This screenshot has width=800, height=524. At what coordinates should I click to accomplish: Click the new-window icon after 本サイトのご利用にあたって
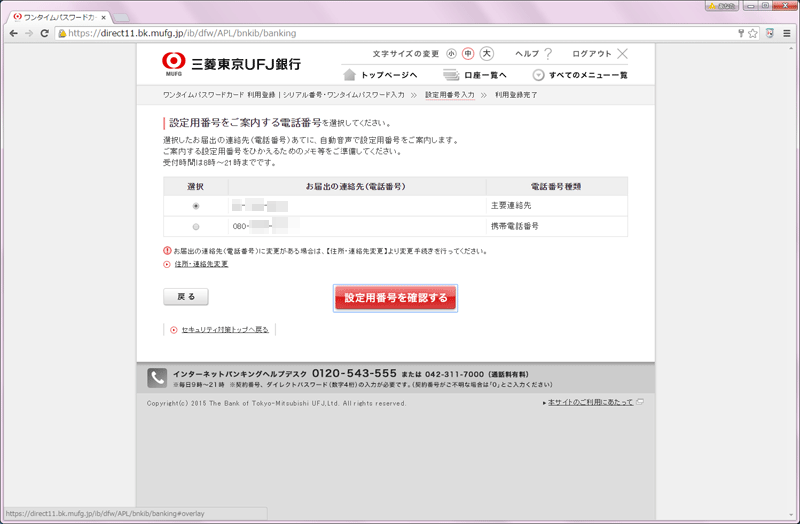(640, 402)
